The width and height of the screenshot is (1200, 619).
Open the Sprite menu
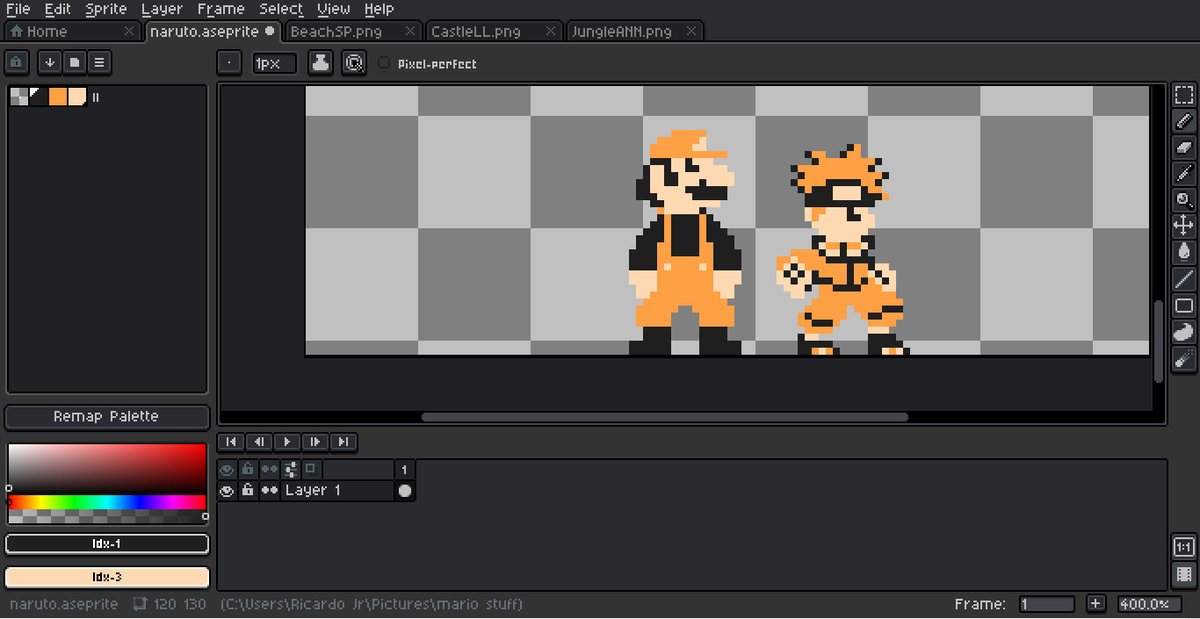[106, 9]
